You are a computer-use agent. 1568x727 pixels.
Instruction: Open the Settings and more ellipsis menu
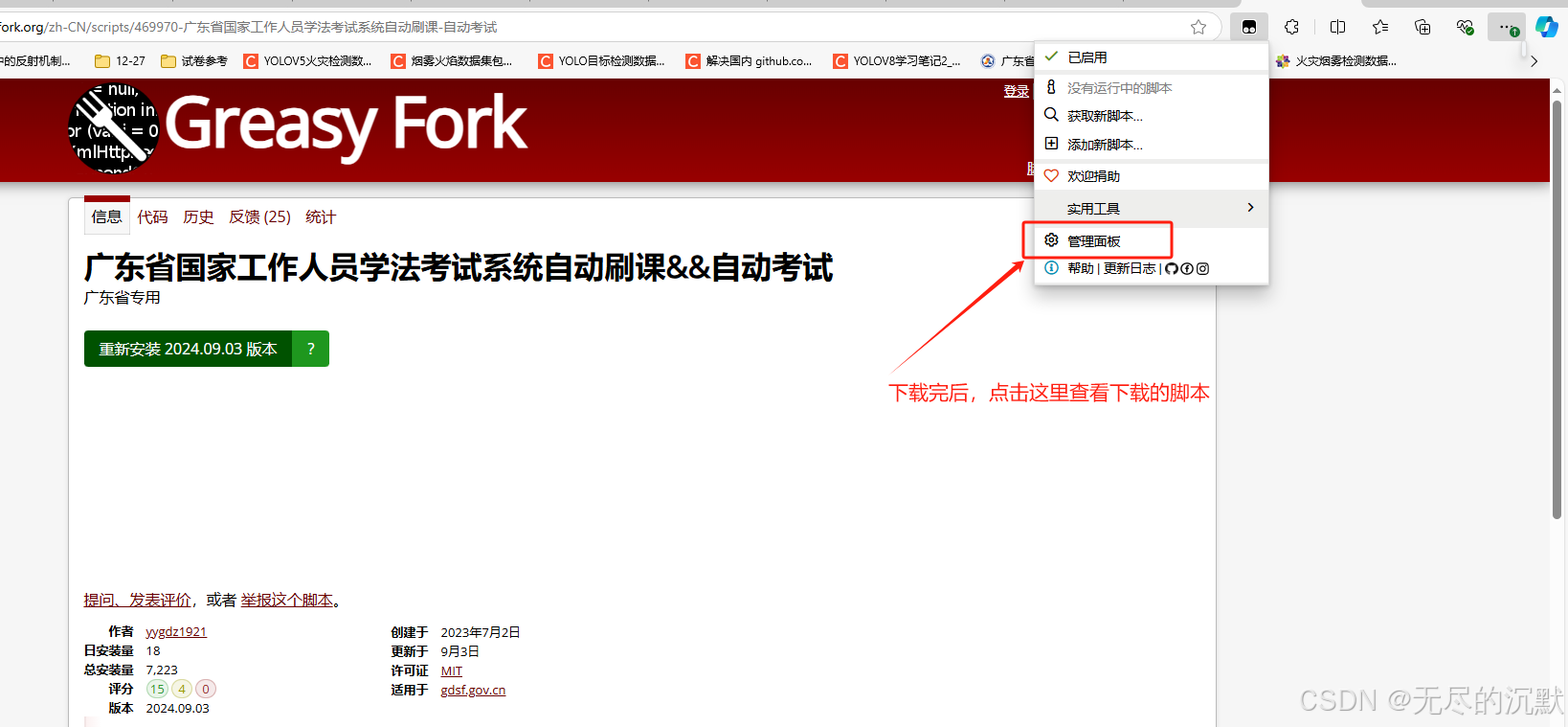pos(1507,27)
